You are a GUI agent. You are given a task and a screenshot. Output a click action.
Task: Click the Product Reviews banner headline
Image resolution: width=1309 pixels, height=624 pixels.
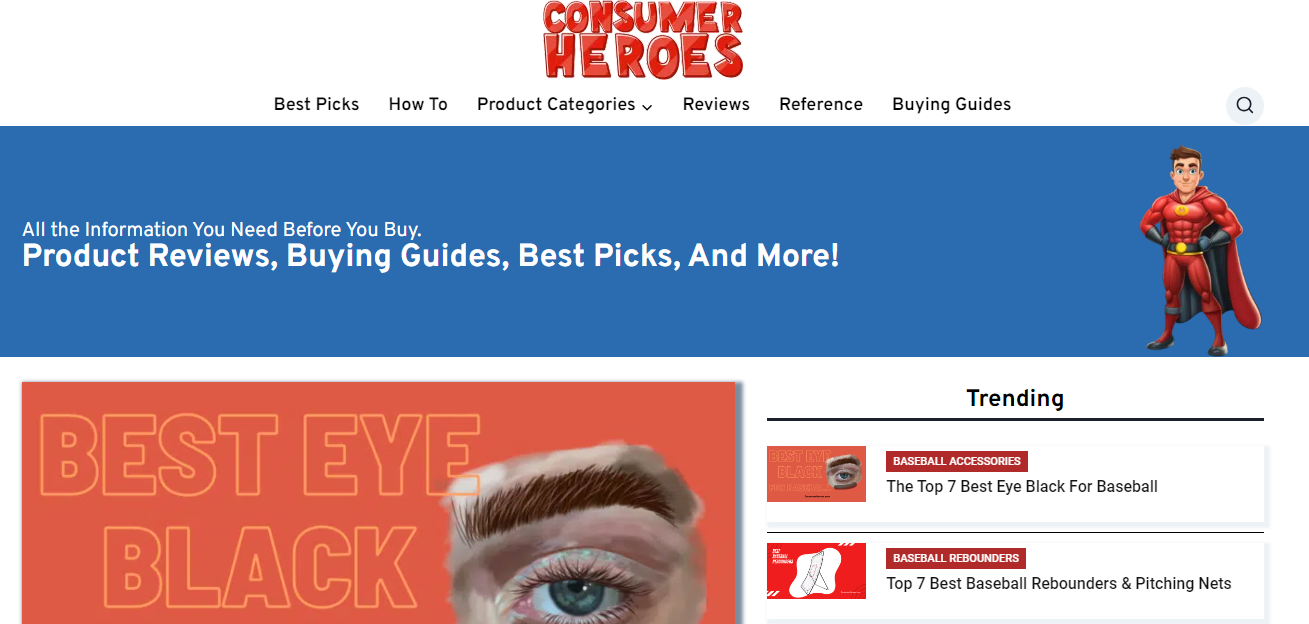coord(431,256)
